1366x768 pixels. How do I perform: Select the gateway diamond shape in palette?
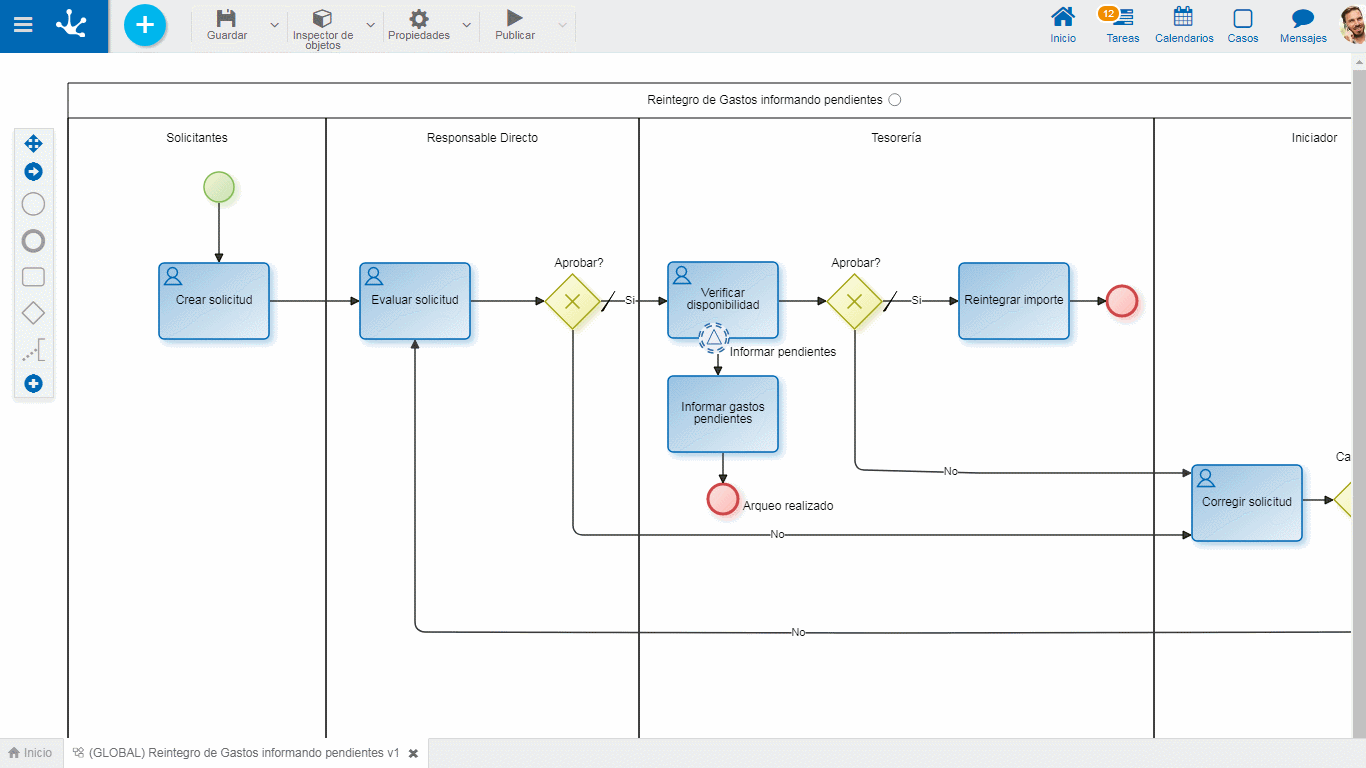[33, 313]
